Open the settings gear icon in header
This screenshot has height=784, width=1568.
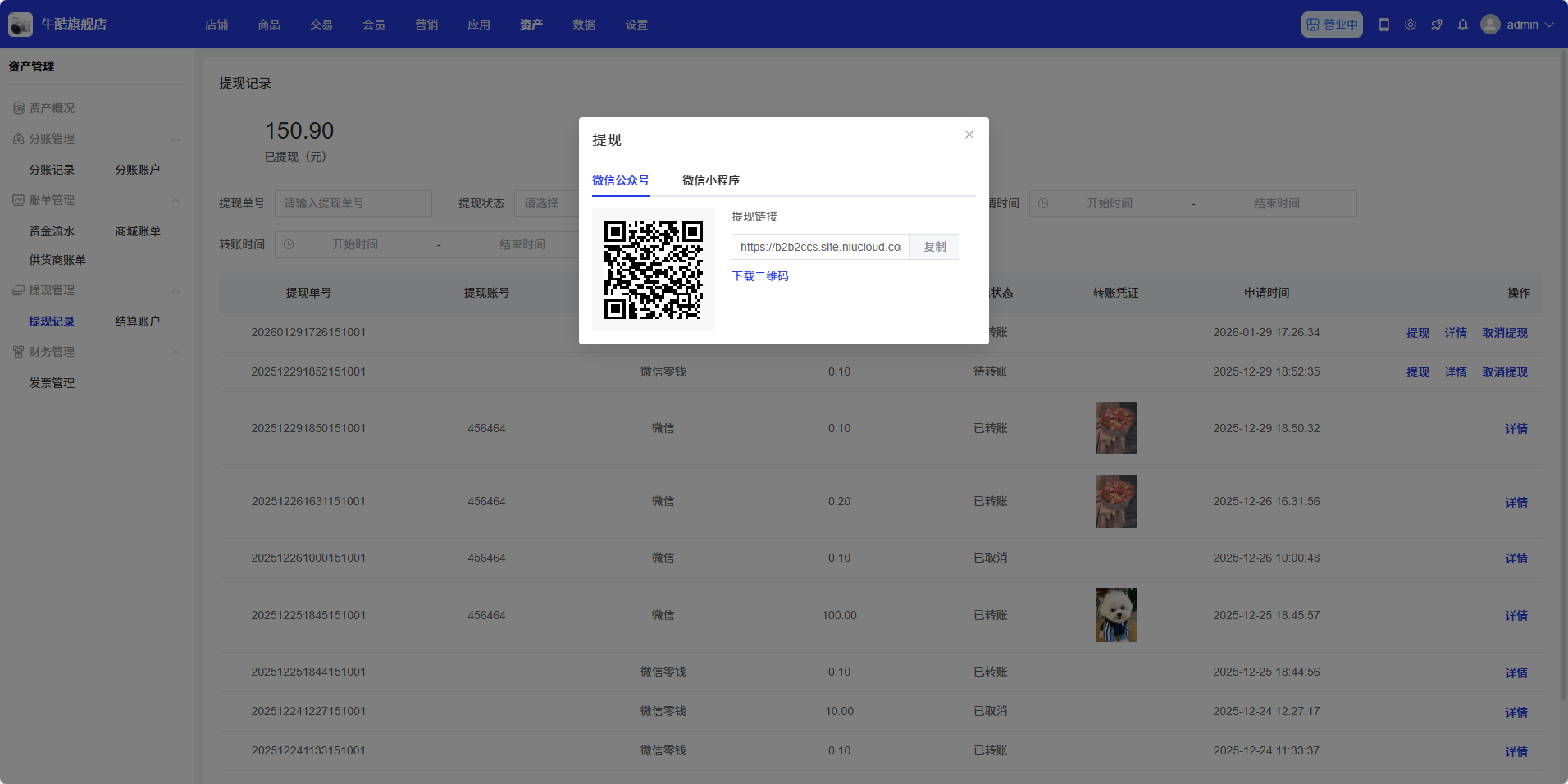click(1411, 25)
